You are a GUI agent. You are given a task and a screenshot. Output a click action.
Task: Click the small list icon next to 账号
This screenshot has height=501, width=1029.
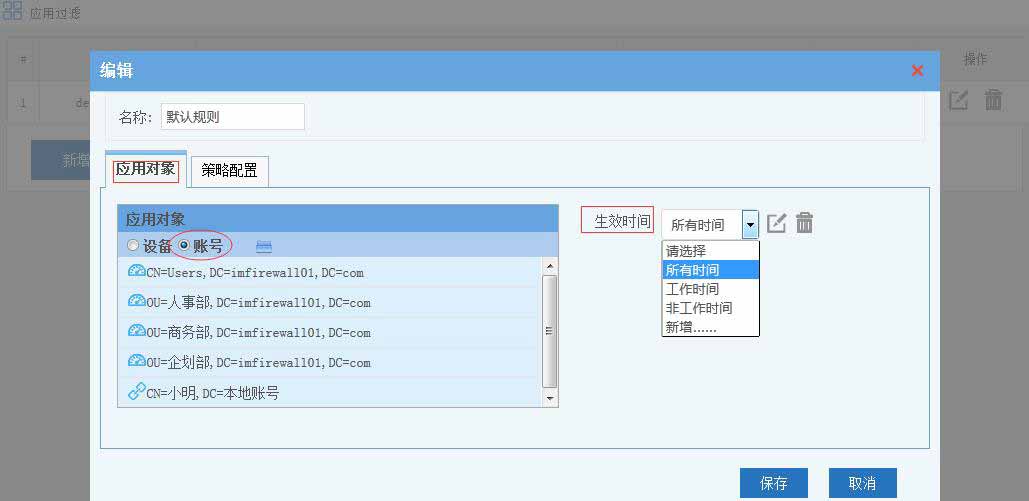point(264,246)
